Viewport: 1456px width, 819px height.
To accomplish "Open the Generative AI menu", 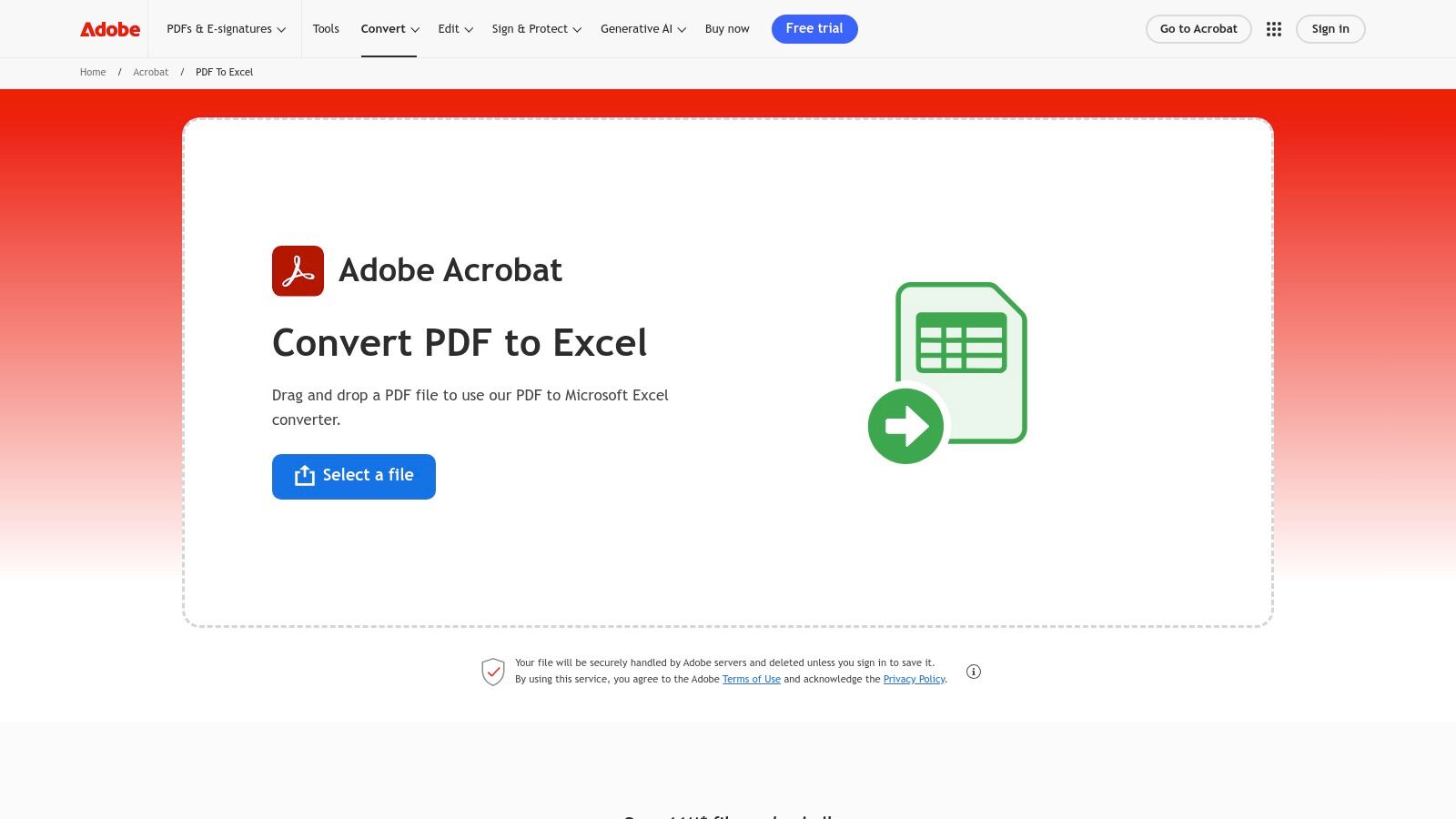I will pos(642,28).
